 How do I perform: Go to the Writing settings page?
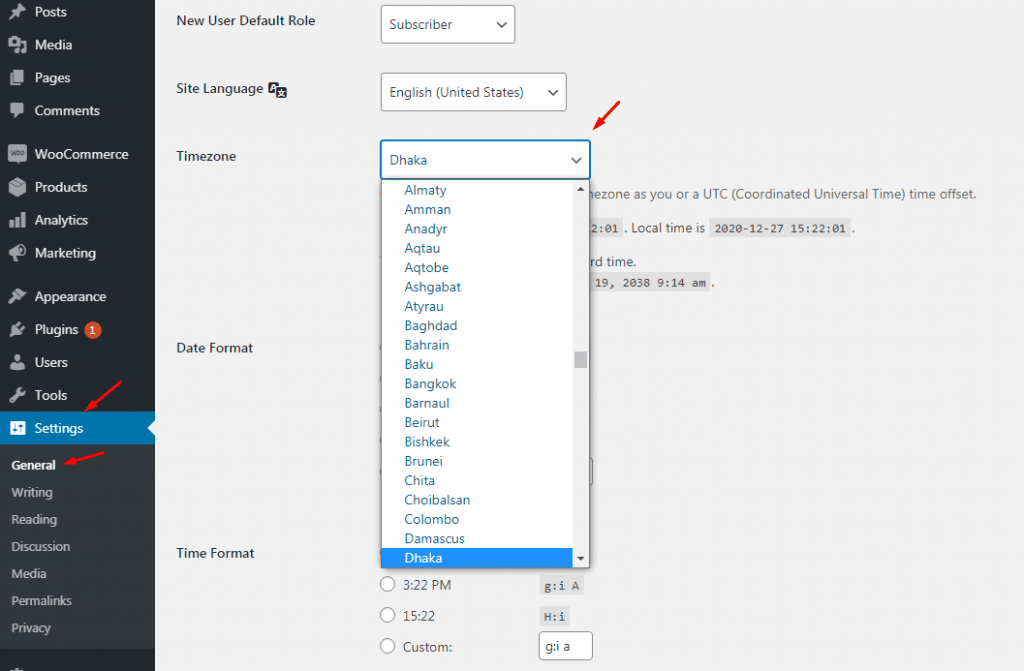(x=32, y=493)
